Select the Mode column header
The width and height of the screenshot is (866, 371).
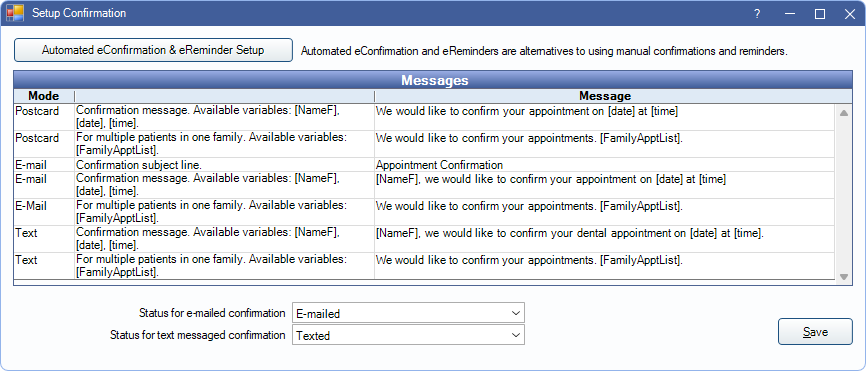click(44, 96)
